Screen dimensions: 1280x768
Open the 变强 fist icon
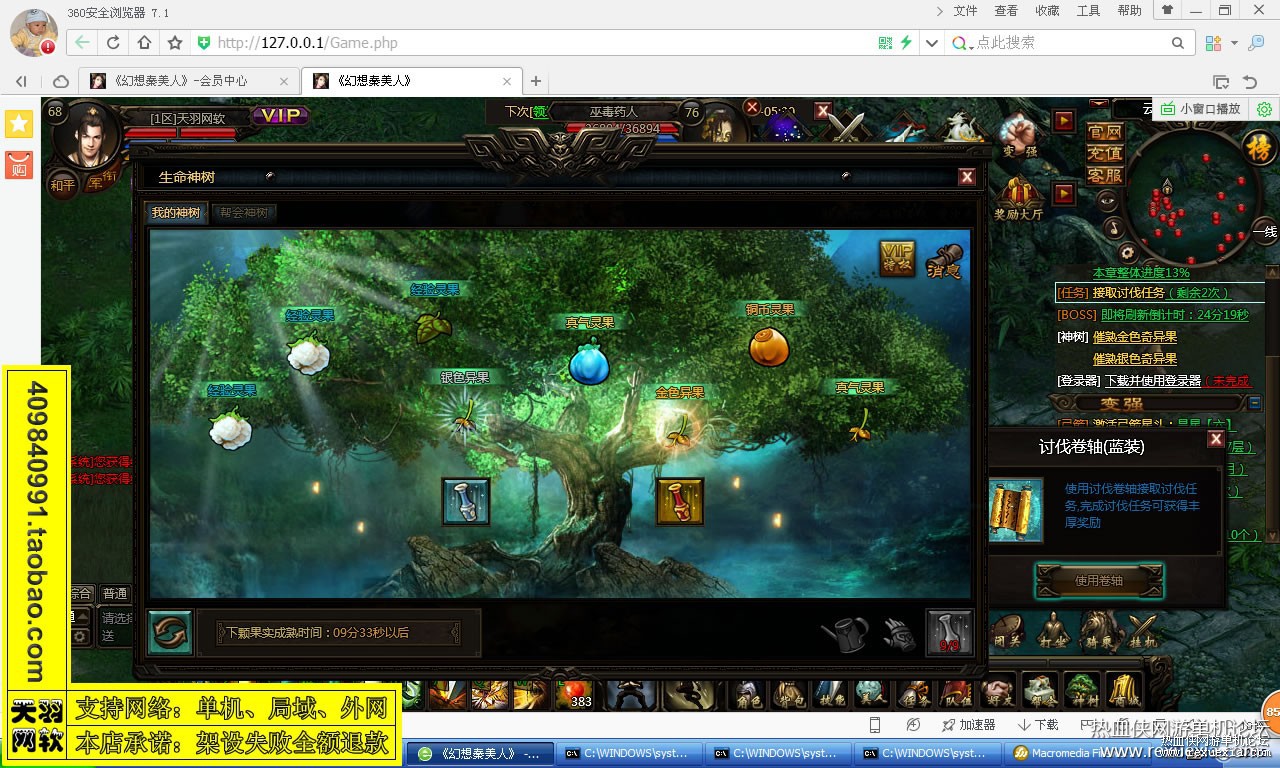click(x=1019, y=134)
